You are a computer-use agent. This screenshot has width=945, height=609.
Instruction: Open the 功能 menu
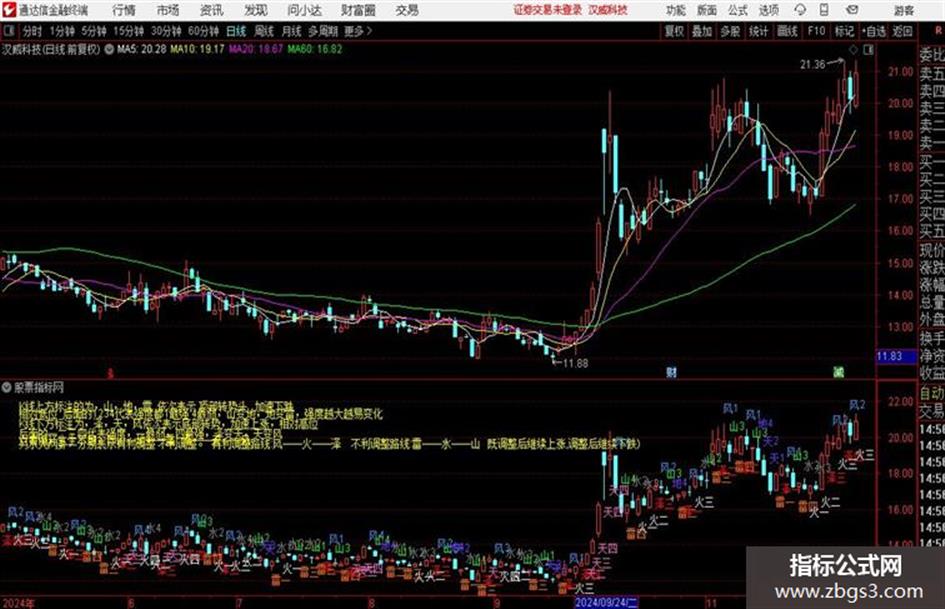tap(676, 10)
